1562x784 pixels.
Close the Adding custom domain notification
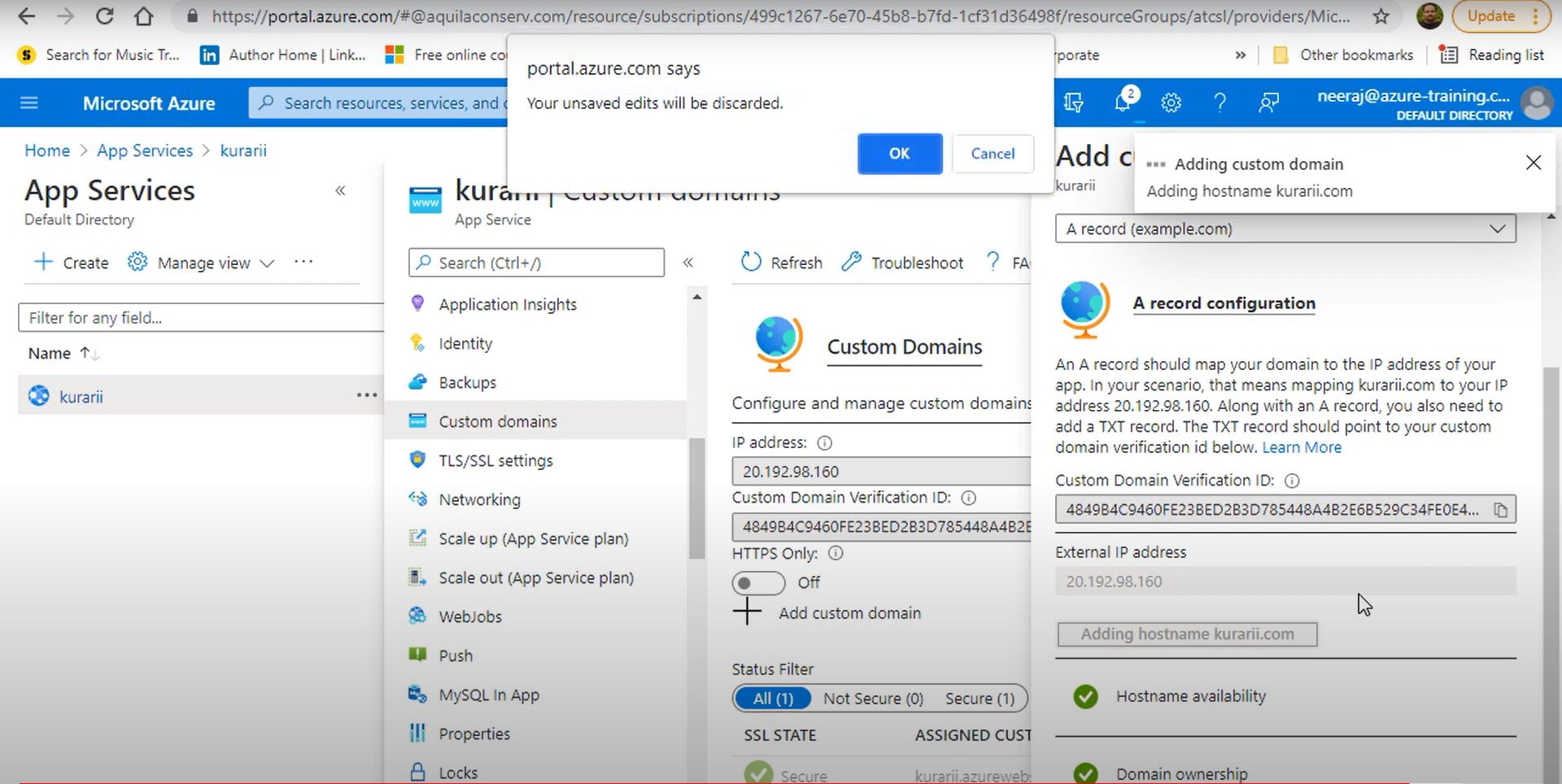tap(1534, 163)
